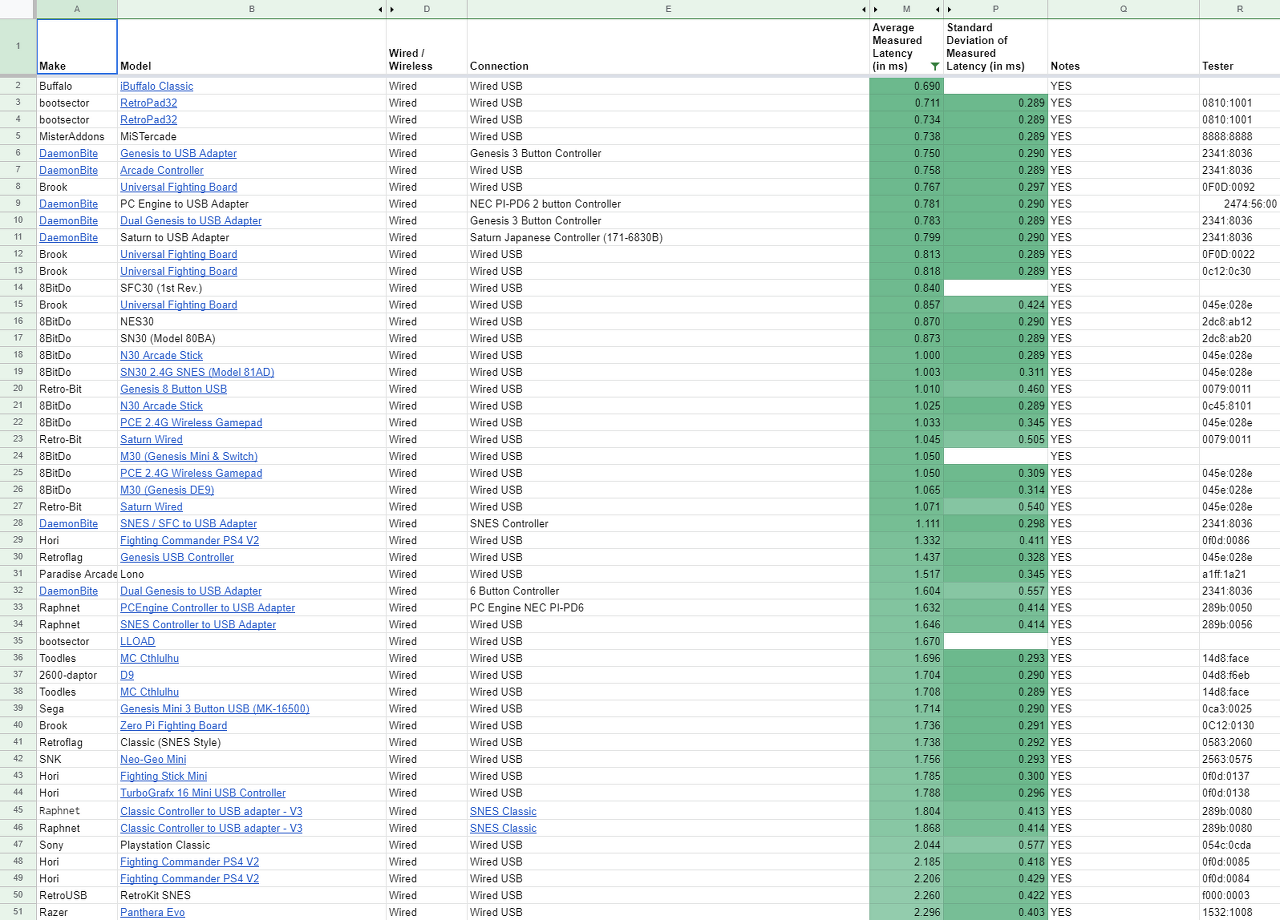
Task: Select column E by its letter header
Action: coord(667,9)
